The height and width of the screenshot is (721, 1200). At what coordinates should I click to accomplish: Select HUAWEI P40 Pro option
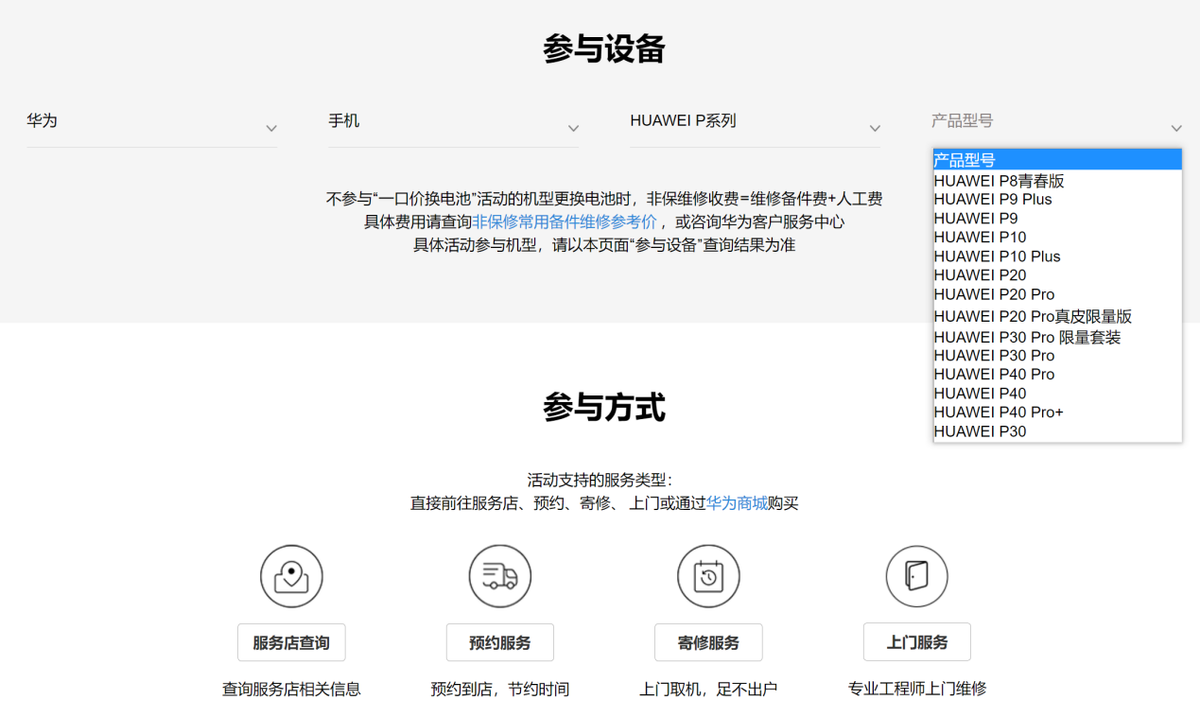point(1057,374)
